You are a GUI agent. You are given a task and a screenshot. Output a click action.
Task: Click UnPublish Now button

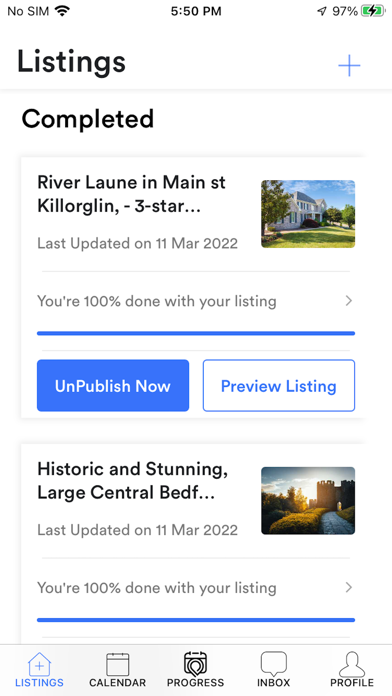[113, 386]
